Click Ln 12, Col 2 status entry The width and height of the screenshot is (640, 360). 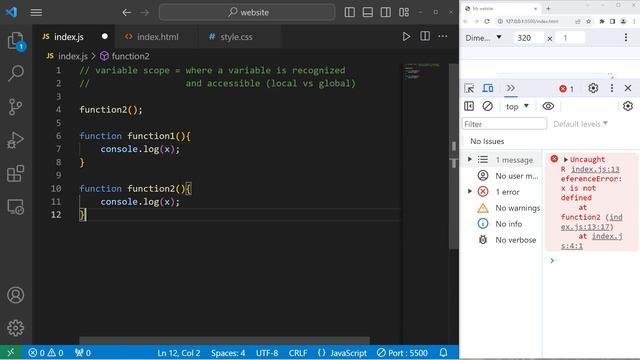tap(179, 353)
